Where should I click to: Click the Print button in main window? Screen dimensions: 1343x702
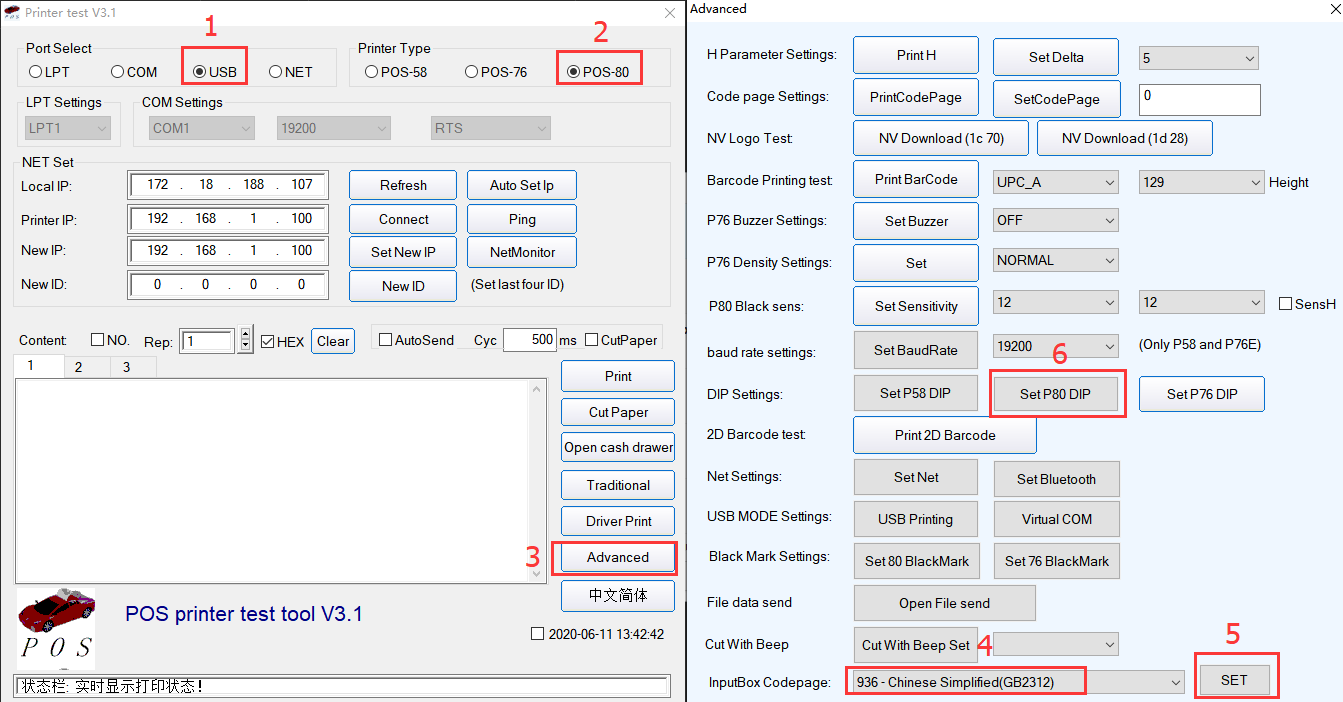click(618, 376)
